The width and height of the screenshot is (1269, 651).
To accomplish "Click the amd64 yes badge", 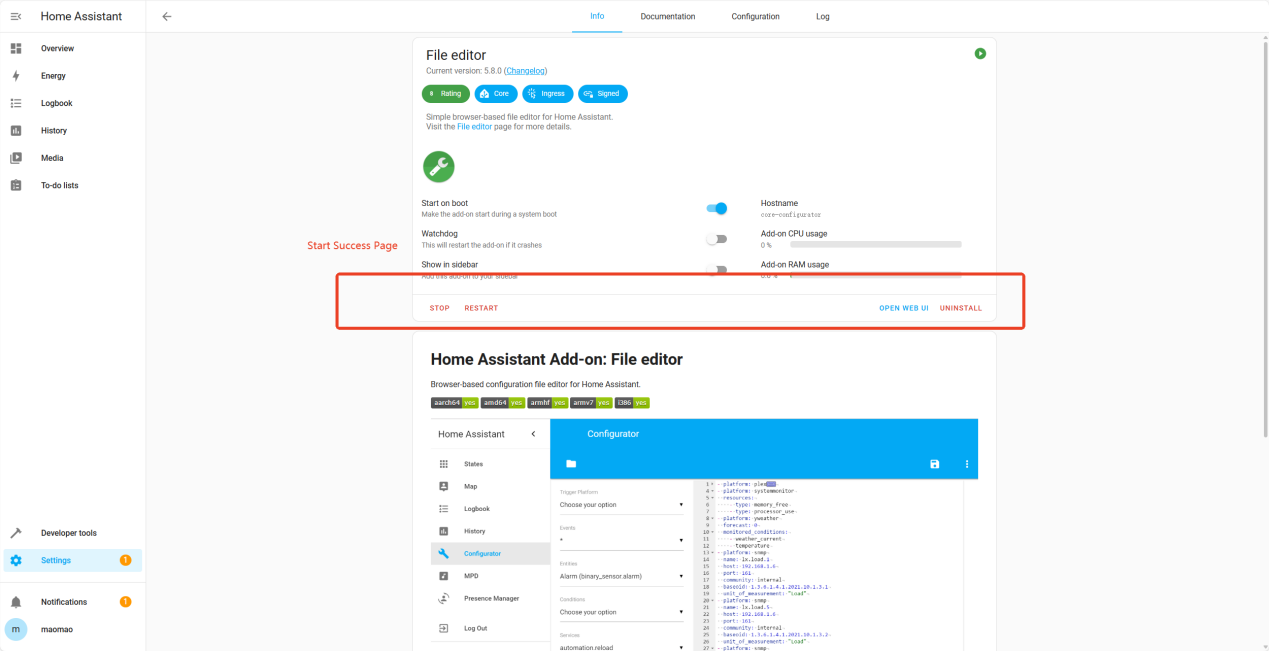I will point(503,403).
